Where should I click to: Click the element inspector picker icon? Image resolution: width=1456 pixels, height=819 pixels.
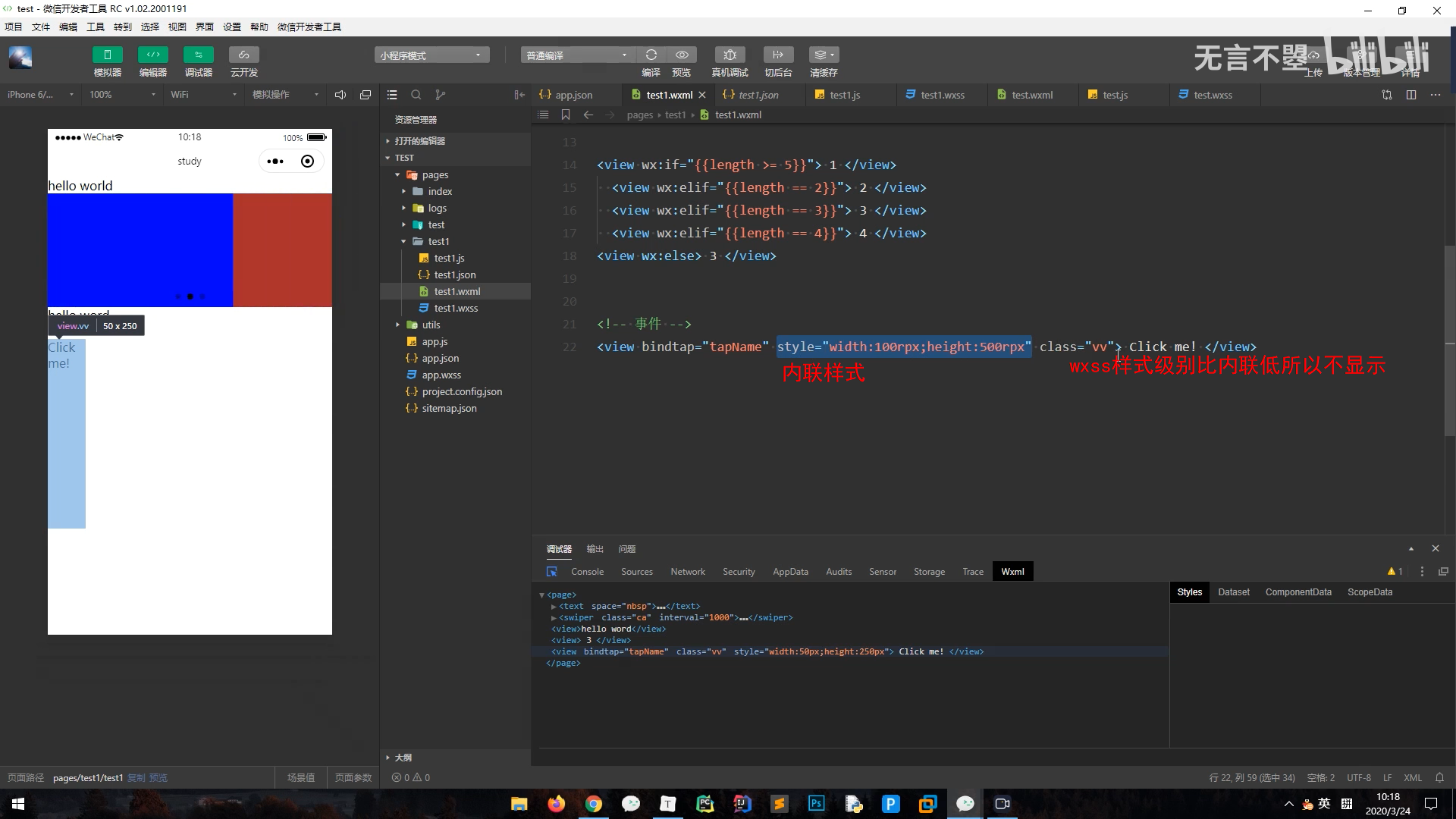(551, 572)
